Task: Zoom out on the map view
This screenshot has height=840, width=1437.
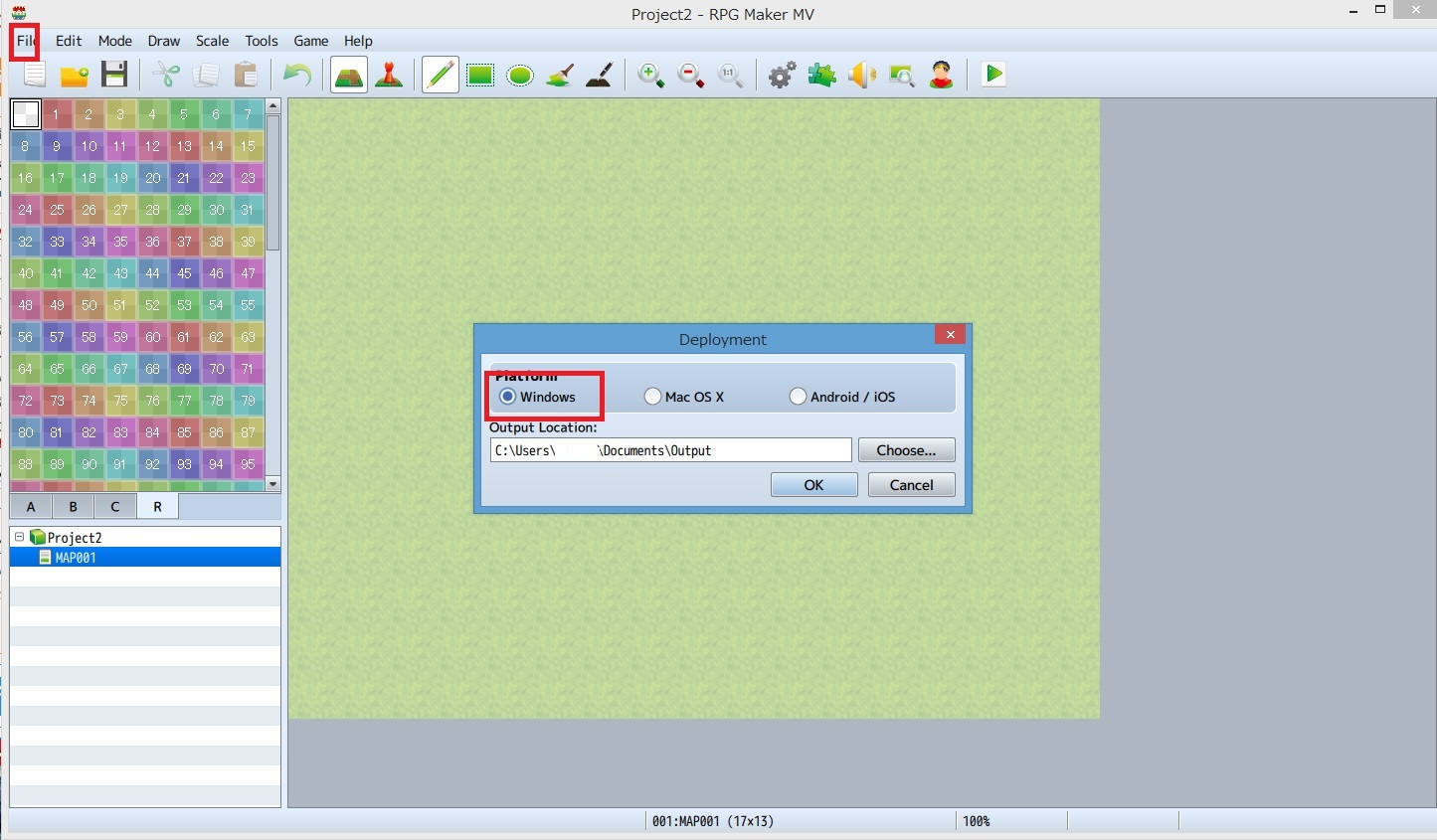Action: 691,75
